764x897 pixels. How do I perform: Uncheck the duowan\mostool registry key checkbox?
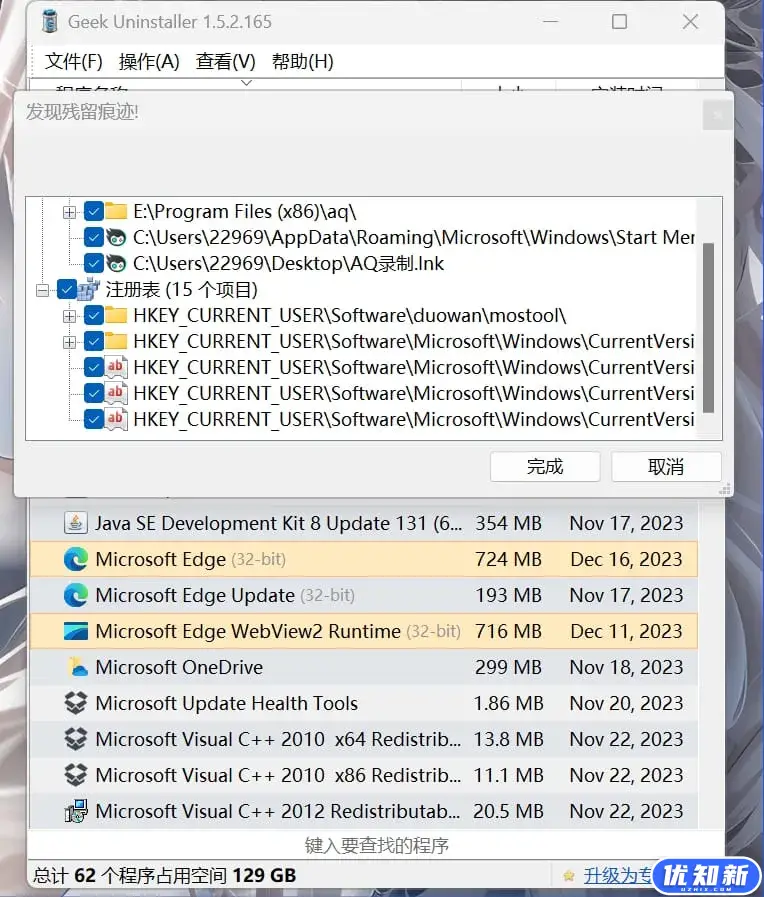click(x=94, y=316)
